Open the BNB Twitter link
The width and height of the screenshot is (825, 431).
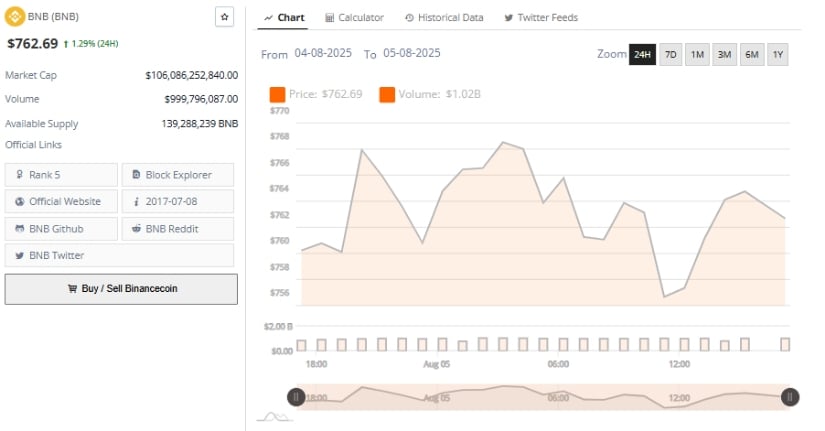(x=119, y=255)
